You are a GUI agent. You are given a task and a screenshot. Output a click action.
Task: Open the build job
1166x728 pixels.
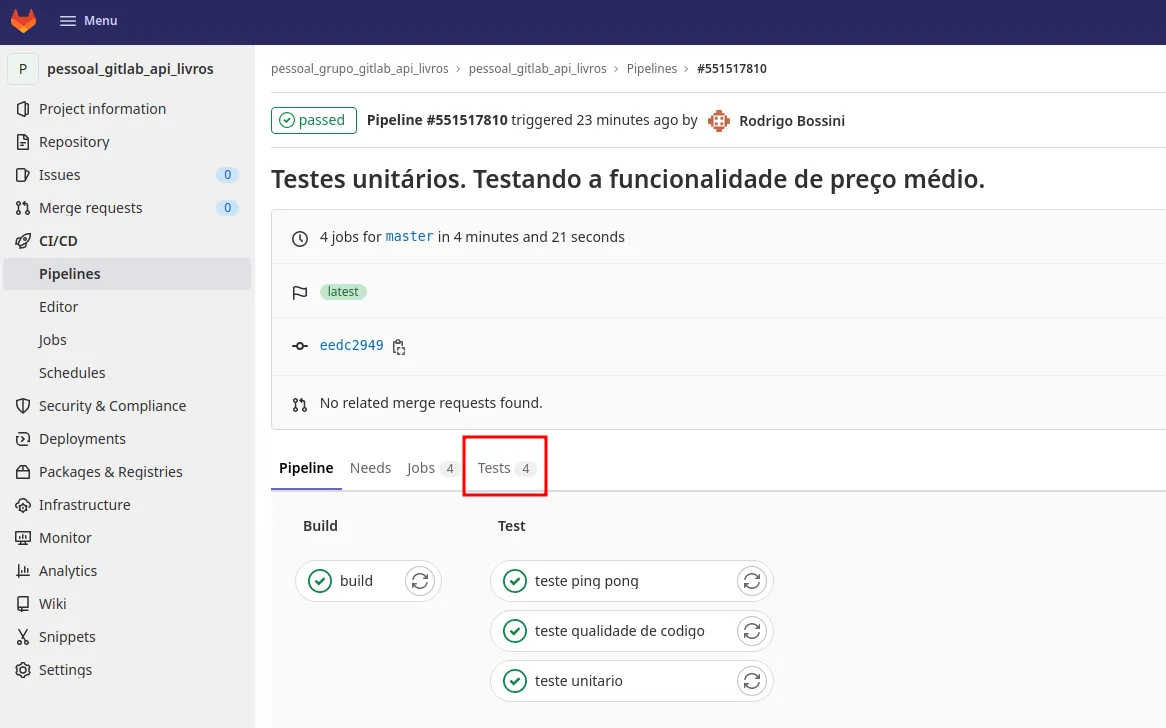pos(356,581)
